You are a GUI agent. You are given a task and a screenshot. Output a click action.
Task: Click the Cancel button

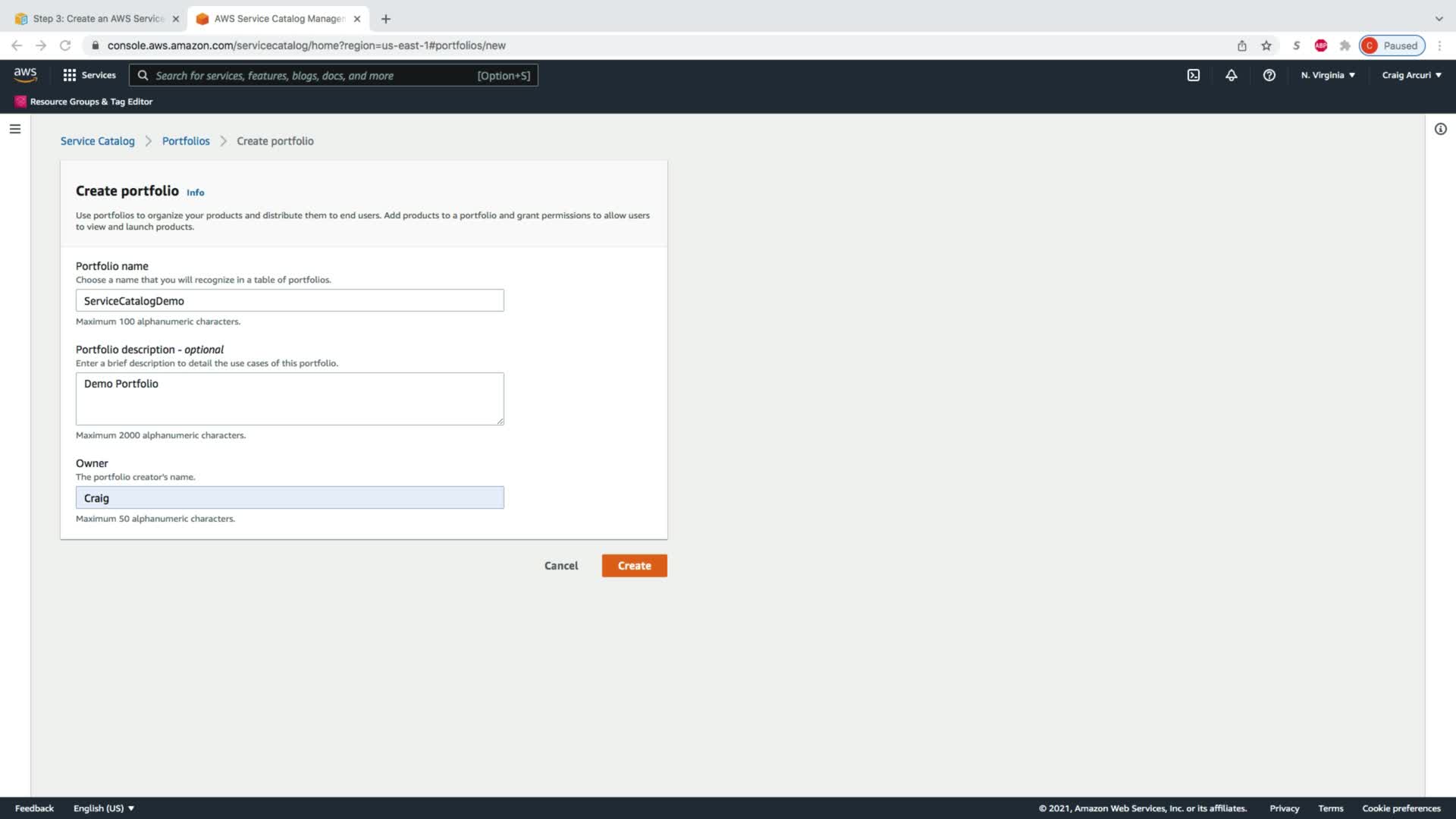pos(560,566)
